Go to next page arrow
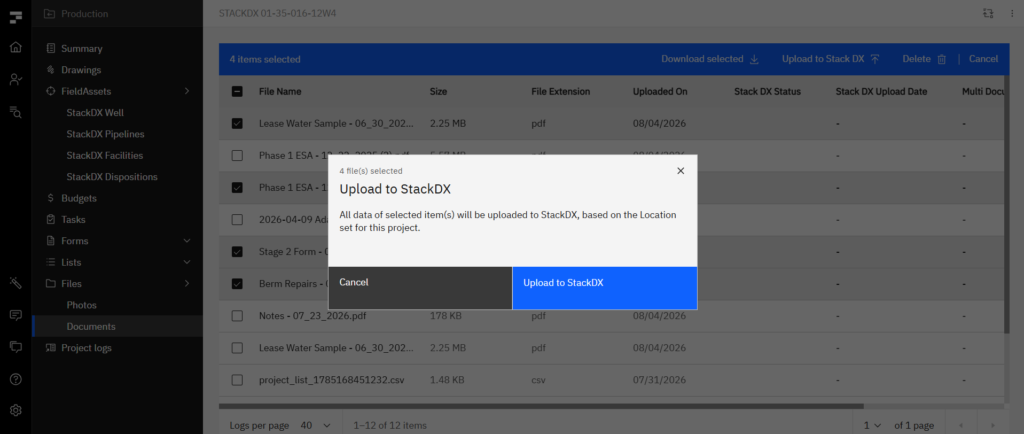Image resolution: width=1024 pixels, height=434 pixels. coord(993,426)
